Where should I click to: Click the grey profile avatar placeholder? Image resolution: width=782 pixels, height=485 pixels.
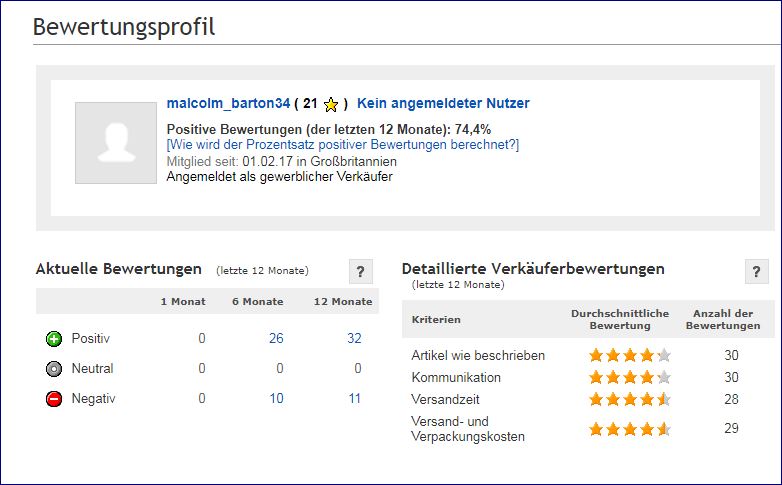[x=116, y=143]
